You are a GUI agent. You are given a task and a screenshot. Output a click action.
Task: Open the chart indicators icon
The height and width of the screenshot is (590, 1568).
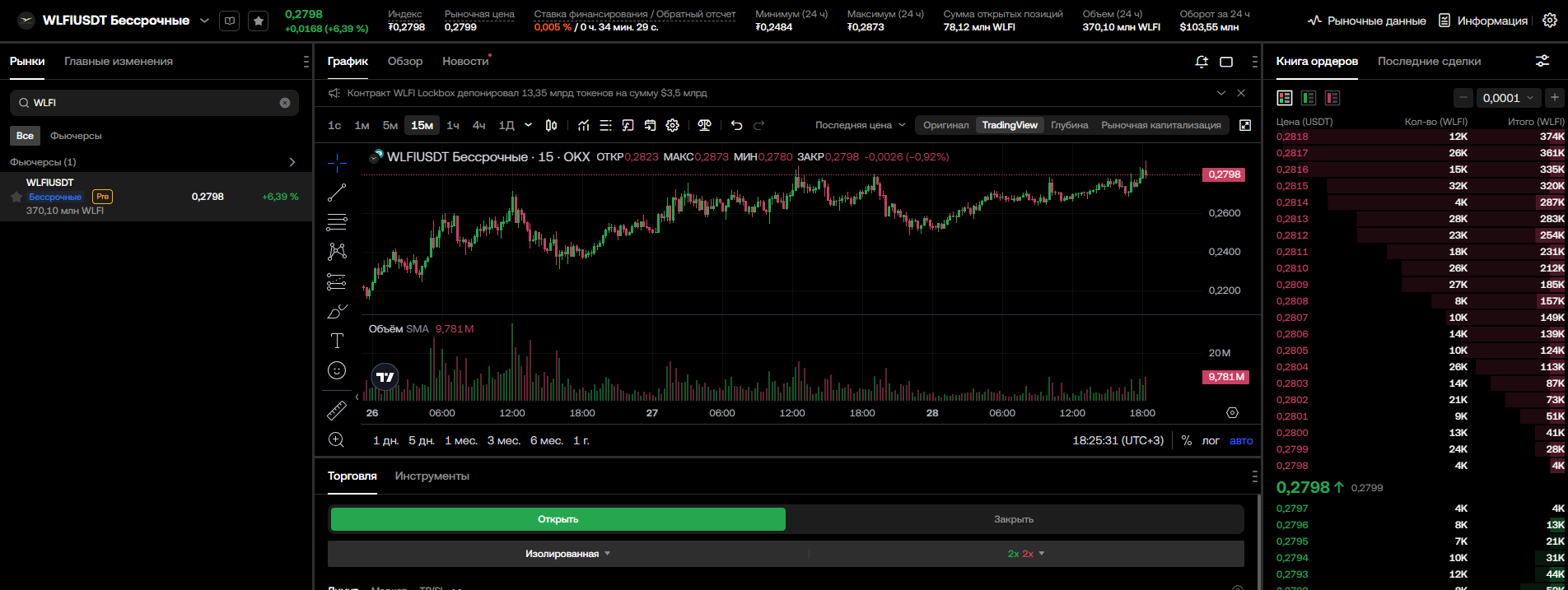[x=583, y=125]
